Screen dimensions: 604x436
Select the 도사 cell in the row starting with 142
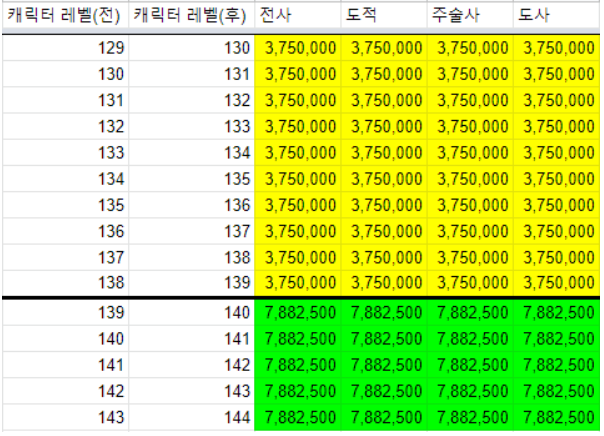(557, 391)
